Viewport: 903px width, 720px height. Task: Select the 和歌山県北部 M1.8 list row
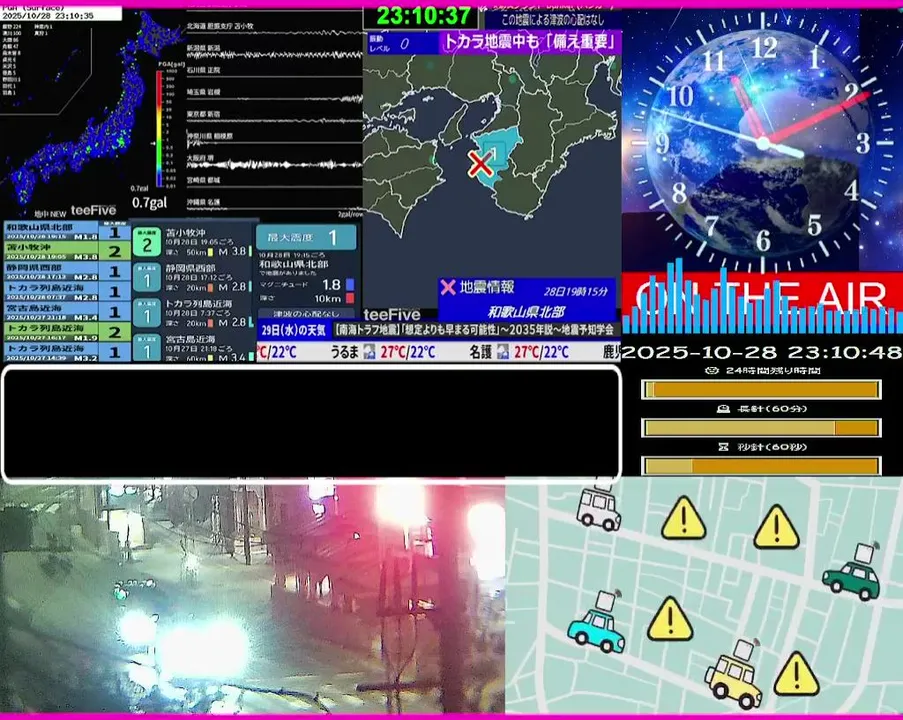[67, 231]
